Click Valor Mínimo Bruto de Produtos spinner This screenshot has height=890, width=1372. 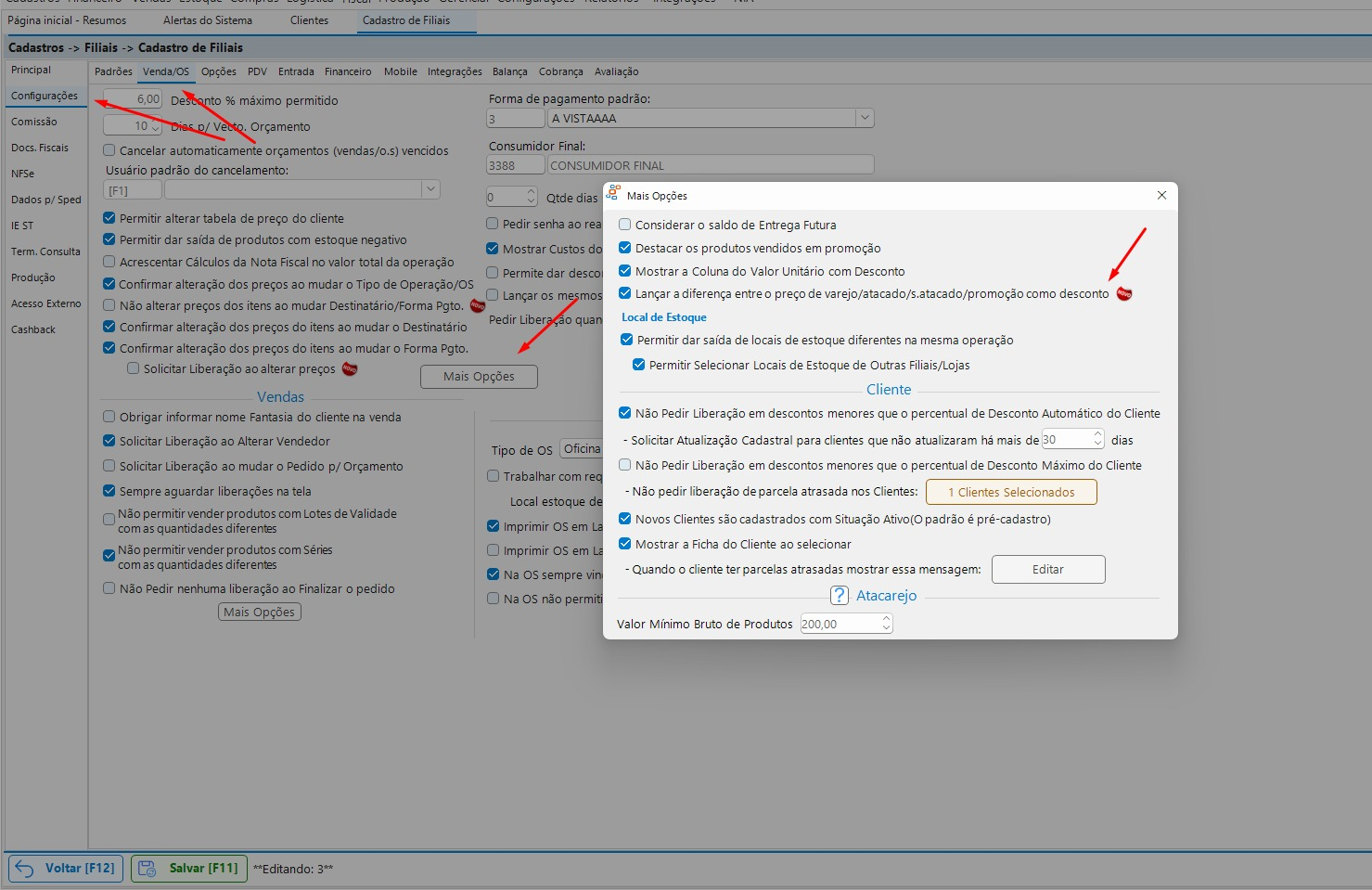tap(887, 624)
